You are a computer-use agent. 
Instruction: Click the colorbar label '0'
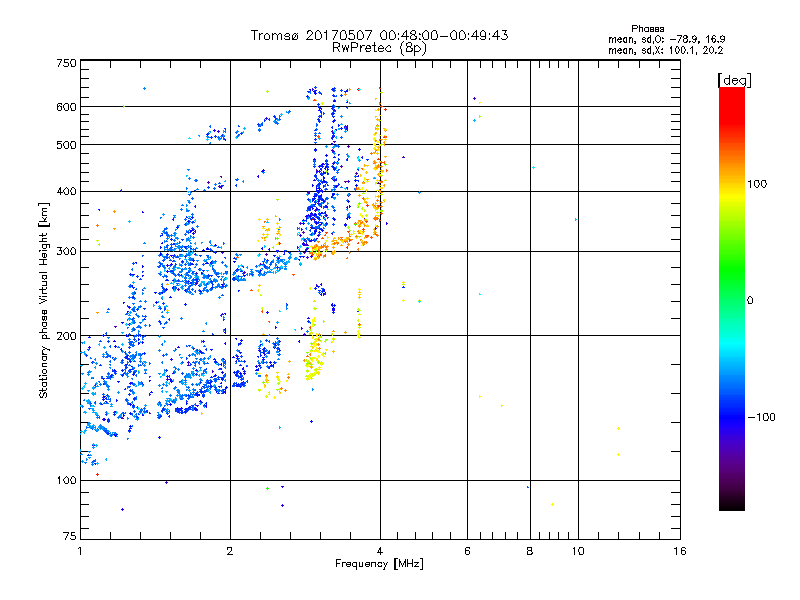pyautogui.click(x=750, y=301)
